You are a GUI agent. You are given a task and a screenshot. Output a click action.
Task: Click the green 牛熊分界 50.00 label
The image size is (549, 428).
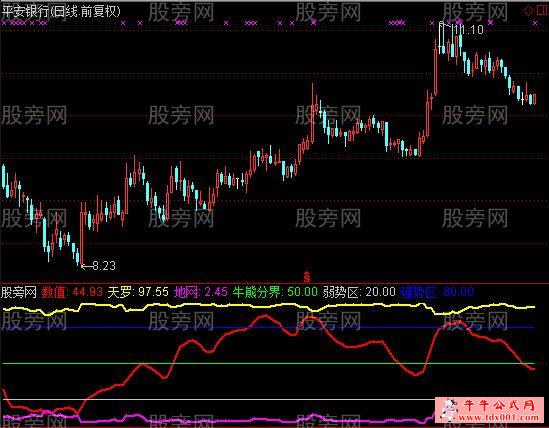(x=275, y=292)
